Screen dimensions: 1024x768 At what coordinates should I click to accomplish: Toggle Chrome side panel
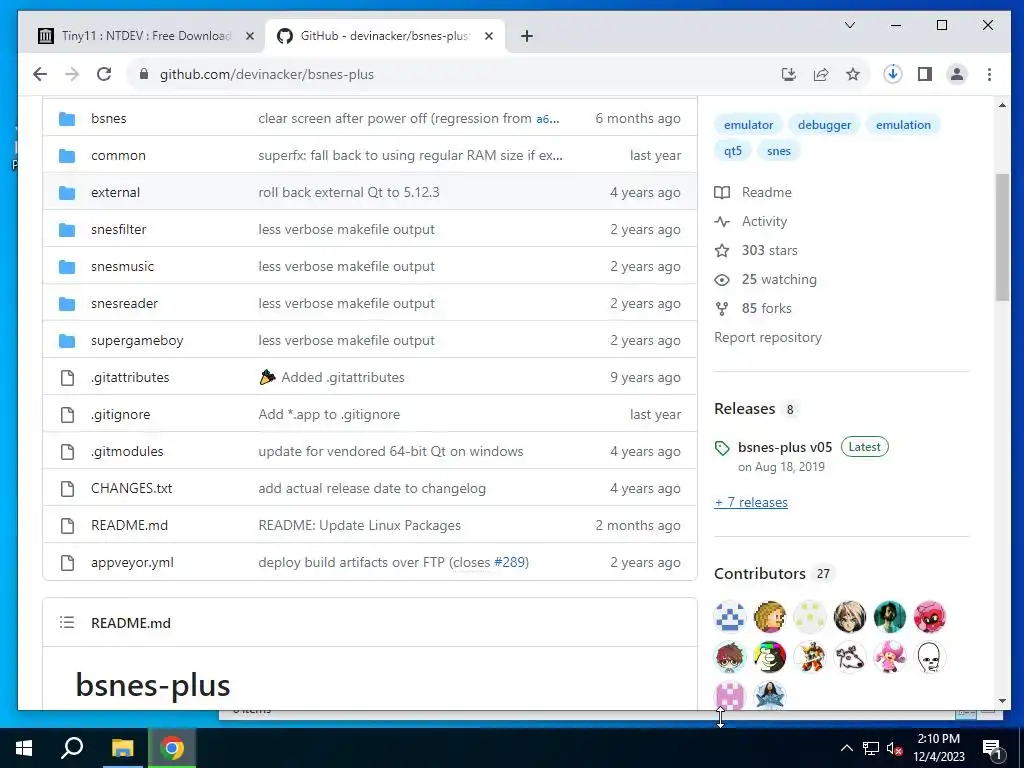click(925, 74)
